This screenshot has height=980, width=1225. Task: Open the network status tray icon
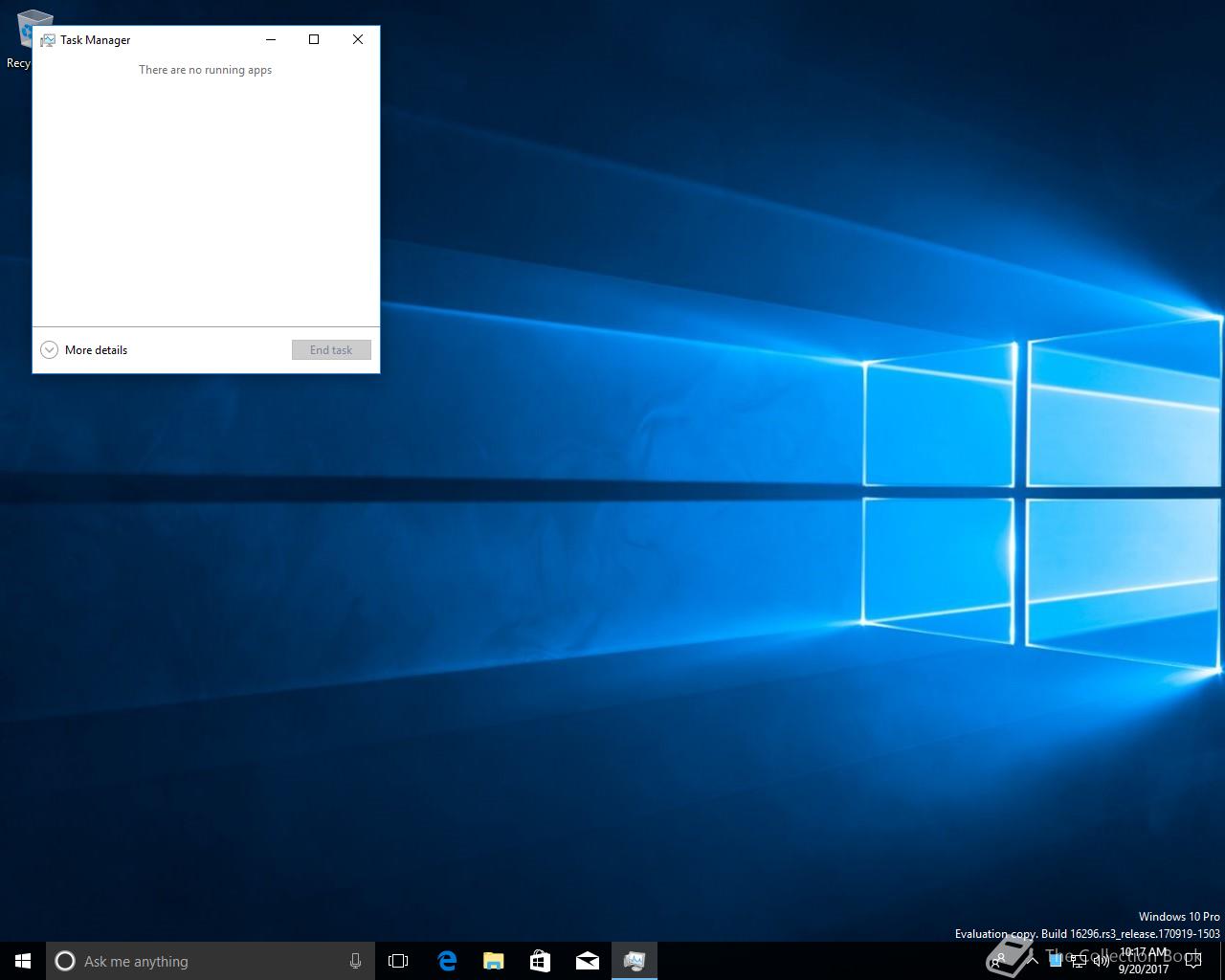[x=1079, y=961]
